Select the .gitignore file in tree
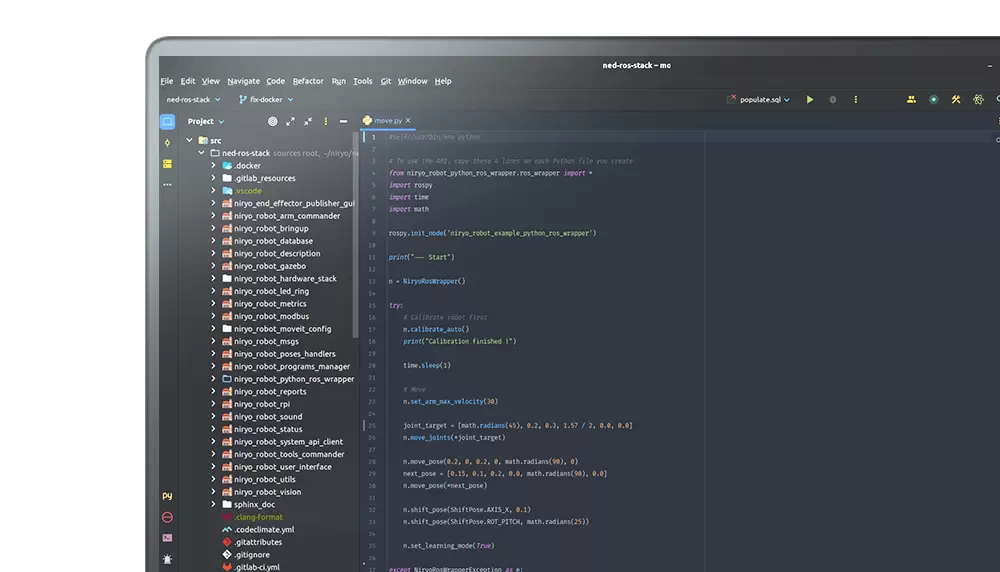1000x572 pixels. pos(251,554)
